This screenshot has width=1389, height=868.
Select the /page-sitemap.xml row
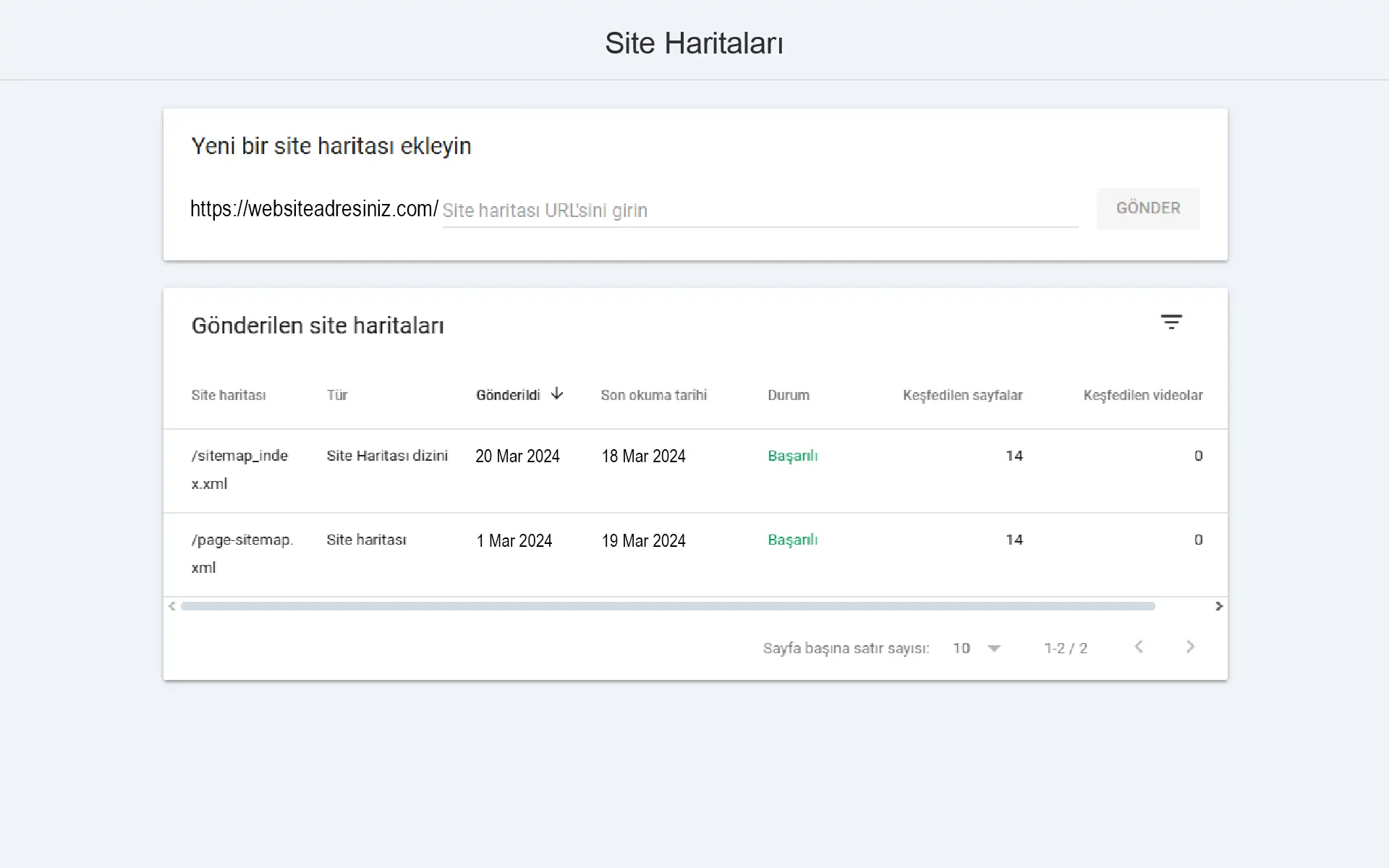242,553
